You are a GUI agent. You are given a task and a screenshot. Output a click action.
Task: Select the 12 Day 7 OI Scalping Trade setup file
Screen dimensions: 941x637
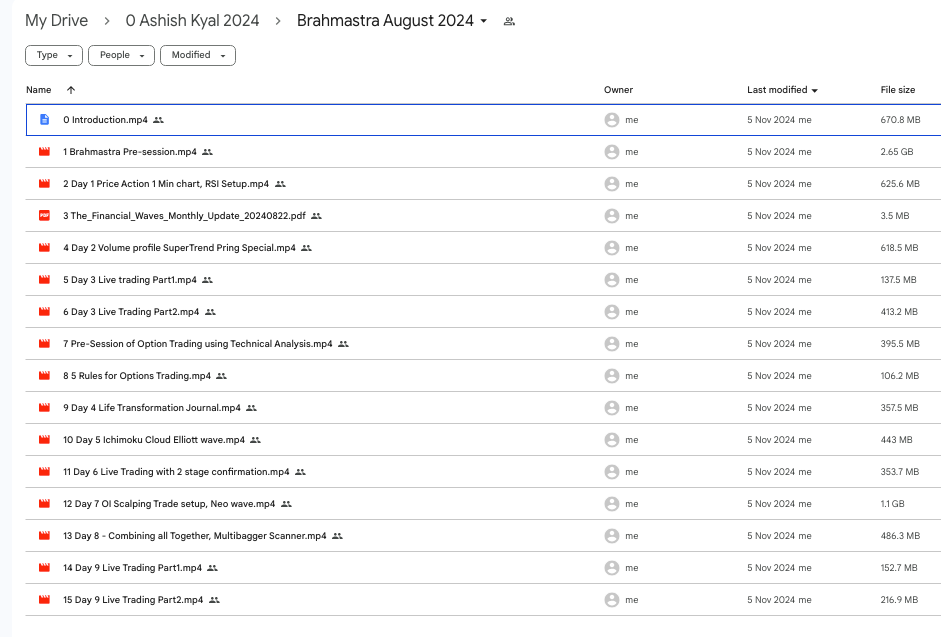tap(169, 504)
